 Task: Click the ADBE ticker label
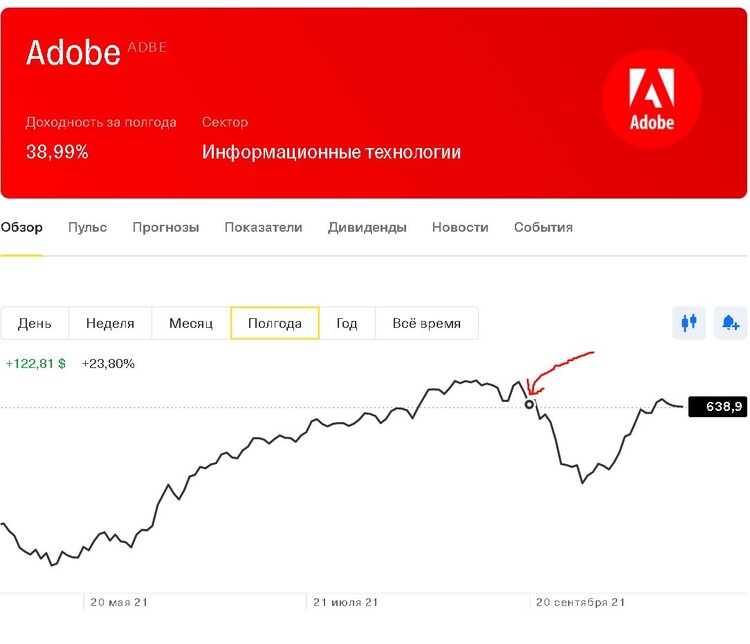point(147,47)
